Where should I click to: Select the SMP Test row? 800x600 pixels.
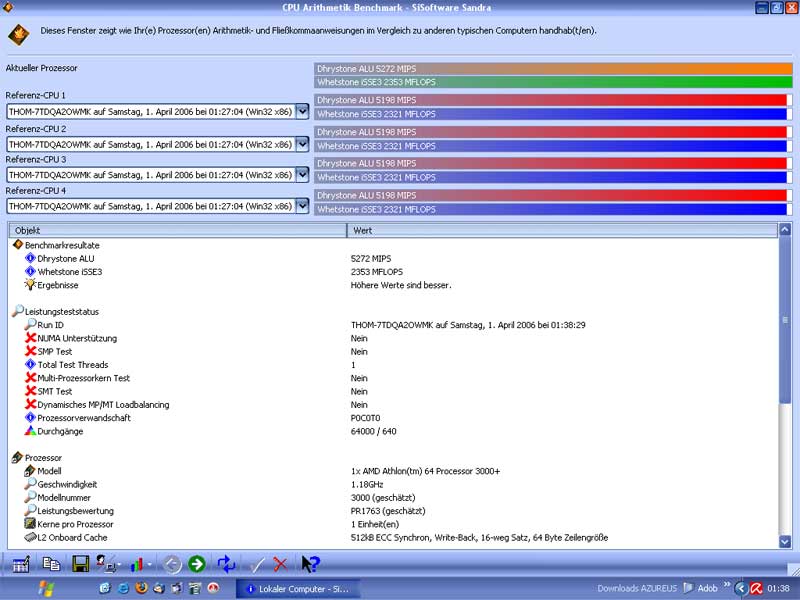(48, 352)
